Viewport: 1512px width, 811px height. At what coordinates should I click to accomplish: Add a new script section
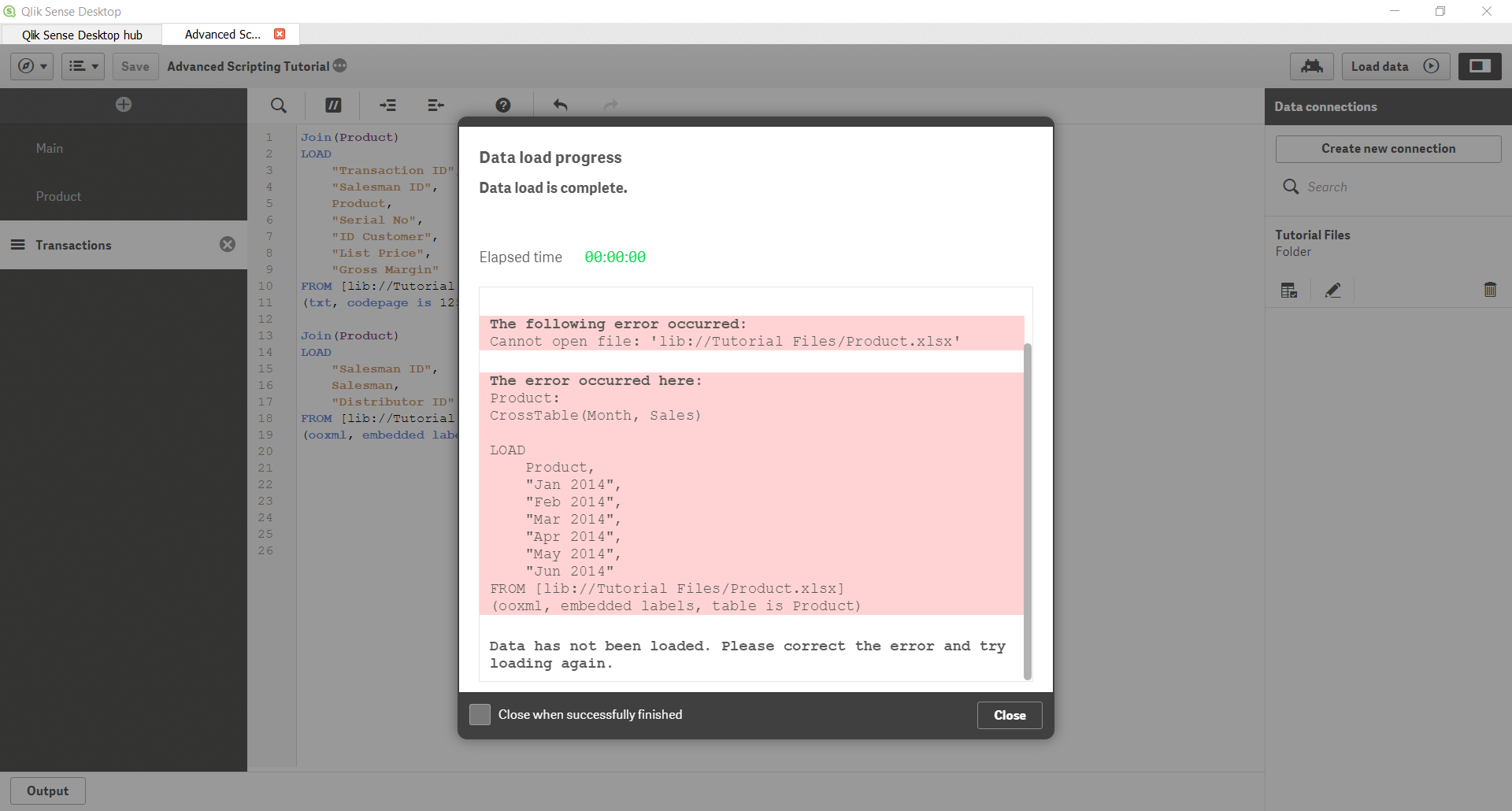tap(123, 104)
